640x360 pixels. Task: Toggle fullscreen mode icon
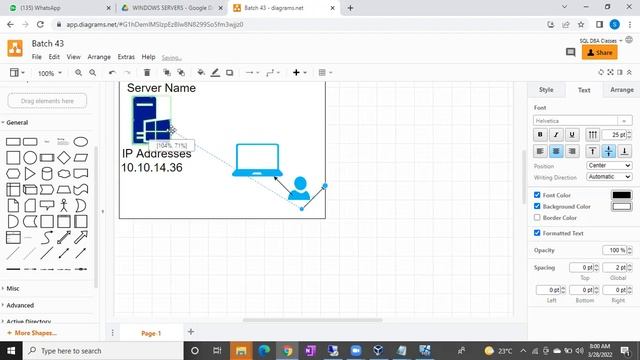coord(610,73)
